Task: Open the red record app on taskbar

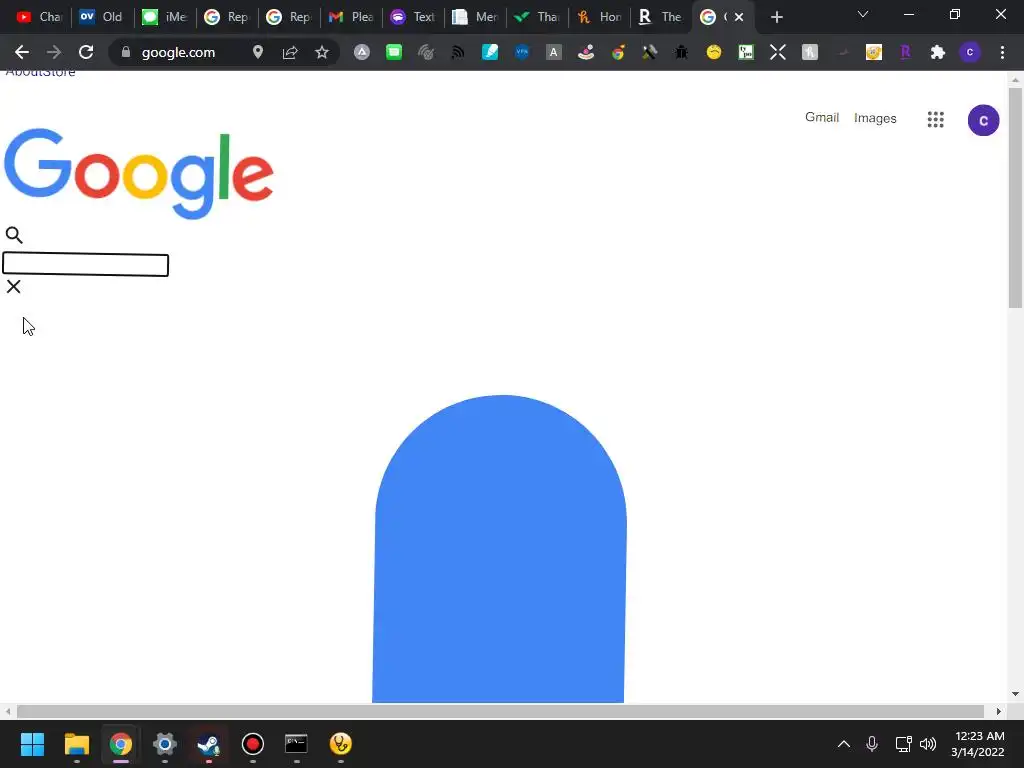Action: pos(253,744)
